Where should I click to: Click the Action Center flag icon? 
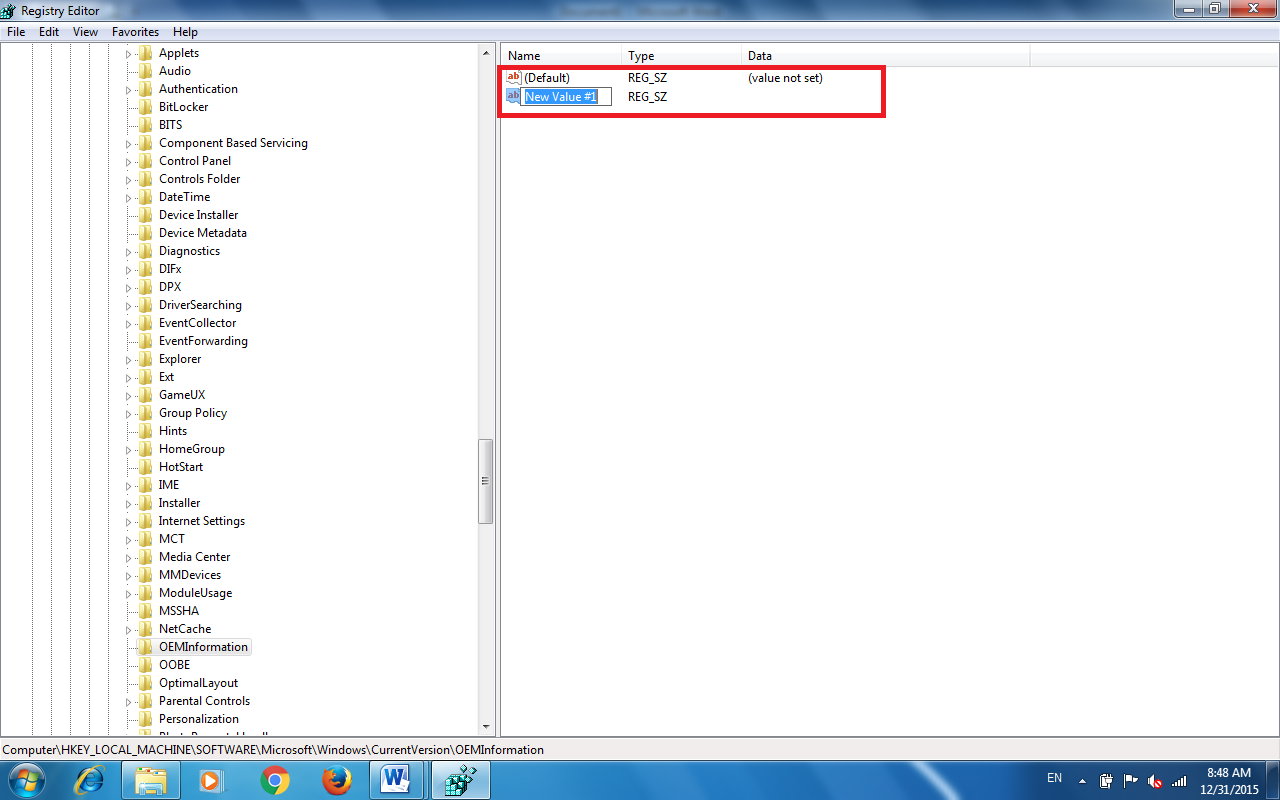tap(1131, 781)
